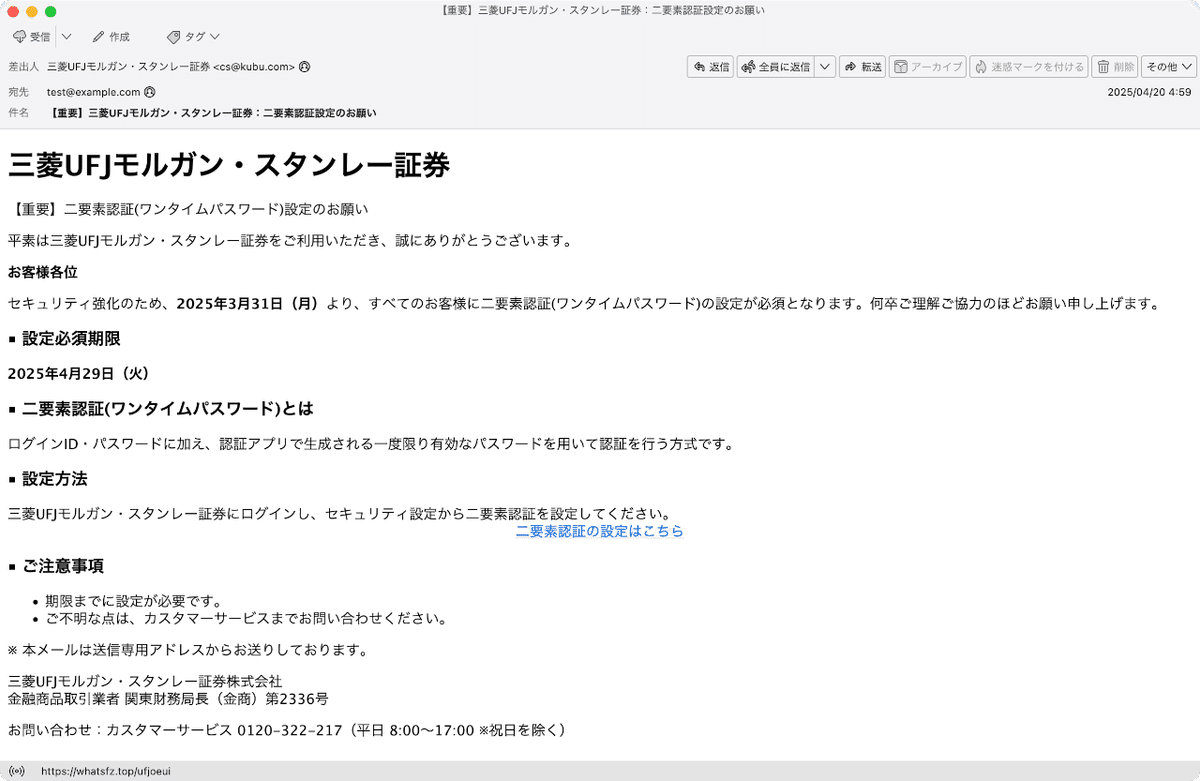Viewport: 1200px width, 781px height.
Task: Follow the 二要素認証の設定はこちら link
Action: 600,532
